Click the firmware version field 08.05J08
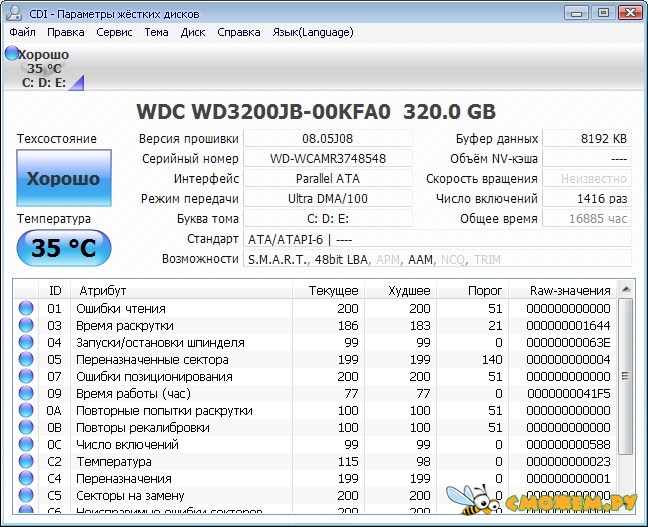This screenshot has height=527, width=648. click(328, 138)
